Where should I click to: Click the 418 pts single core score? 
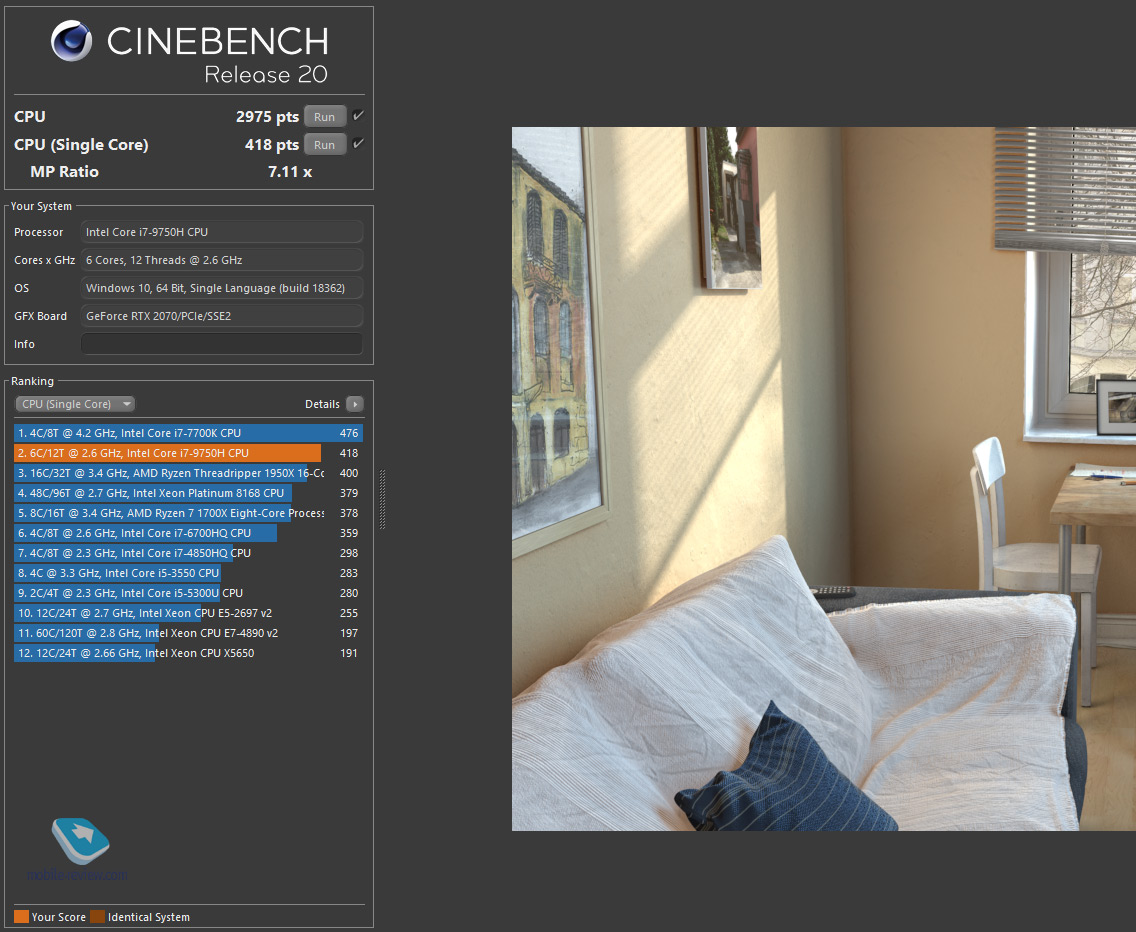272,145
